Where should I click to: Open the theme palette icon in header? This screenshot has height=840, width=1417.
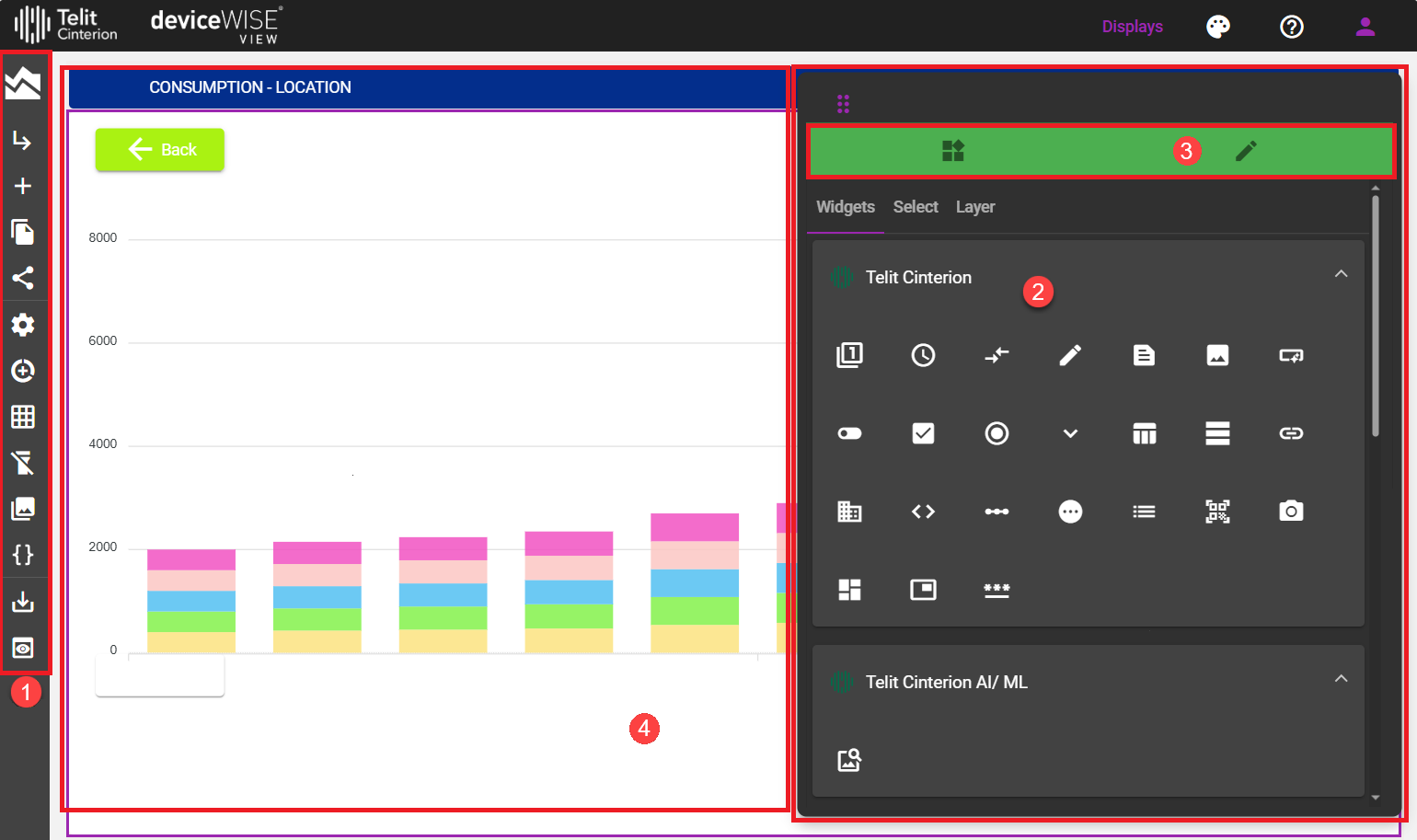[1218, 27]
